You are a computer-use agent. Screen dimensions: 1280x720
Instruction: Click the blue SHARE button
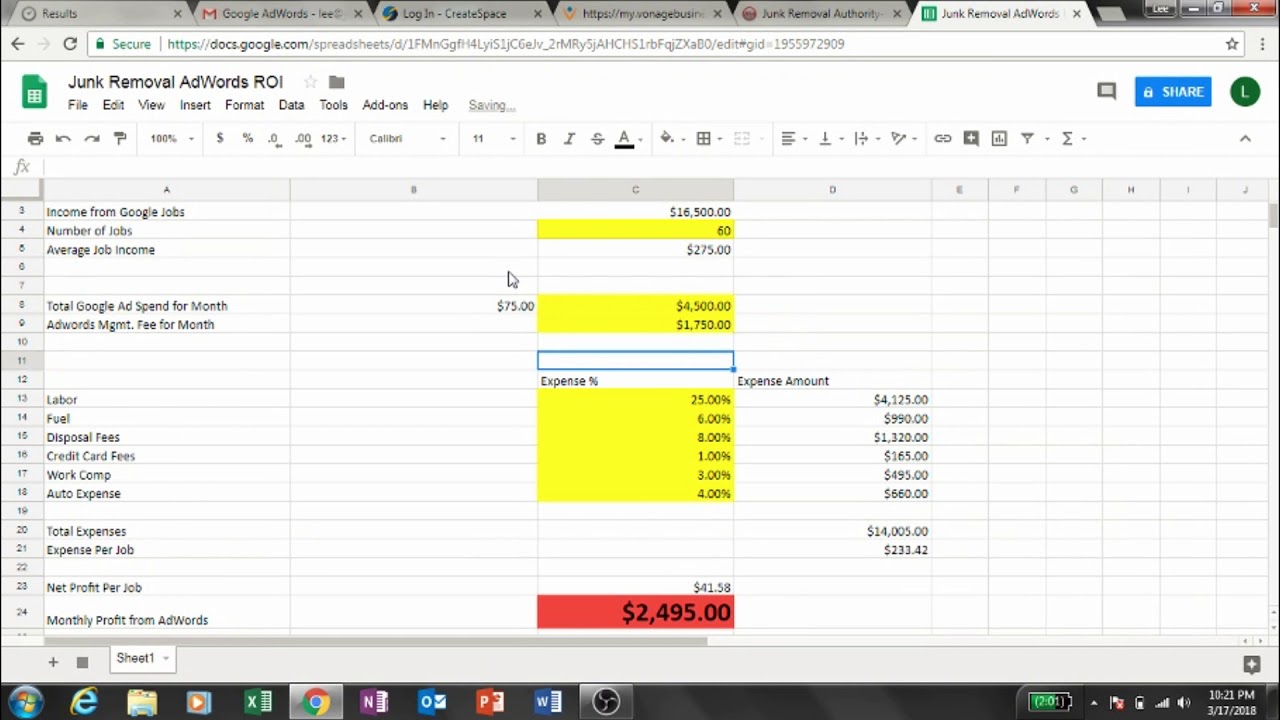pos(1173,92)
